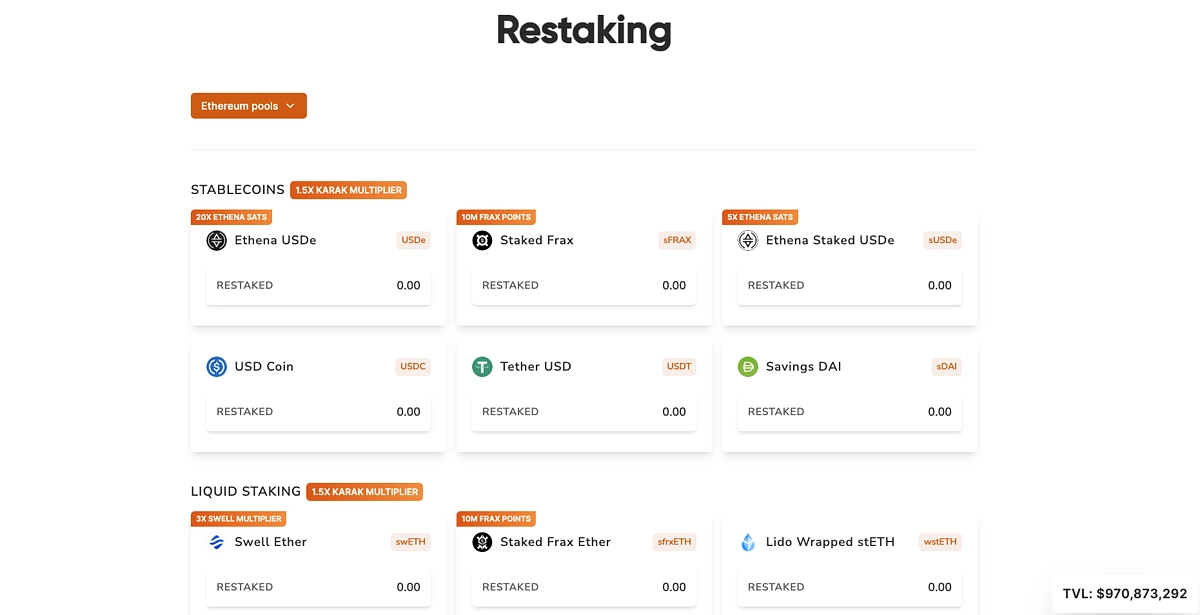Select the wstETH ticker tag

coord(940,542)
